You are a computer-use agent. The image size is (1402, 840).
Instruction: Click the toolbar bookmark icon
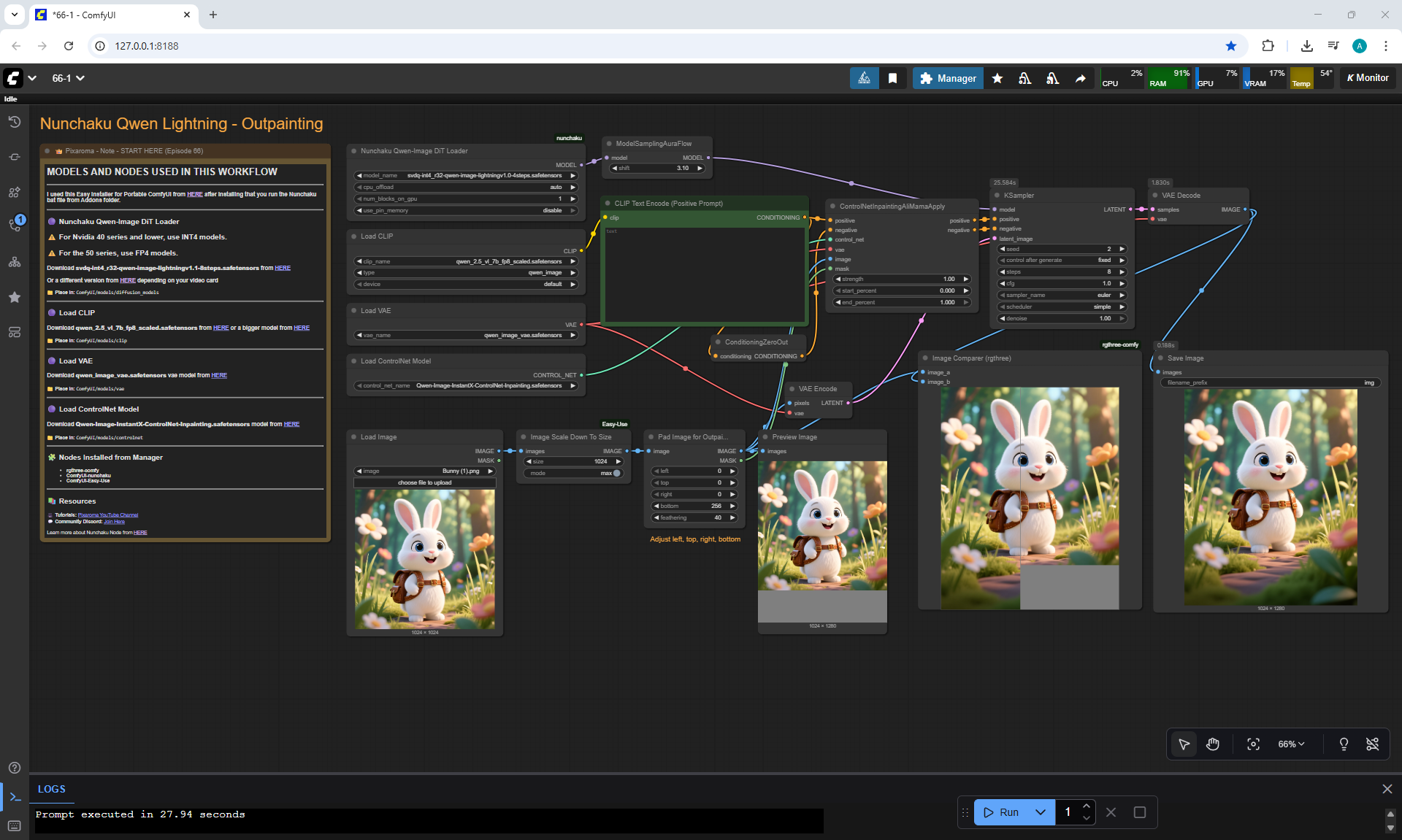coord(892,78)
